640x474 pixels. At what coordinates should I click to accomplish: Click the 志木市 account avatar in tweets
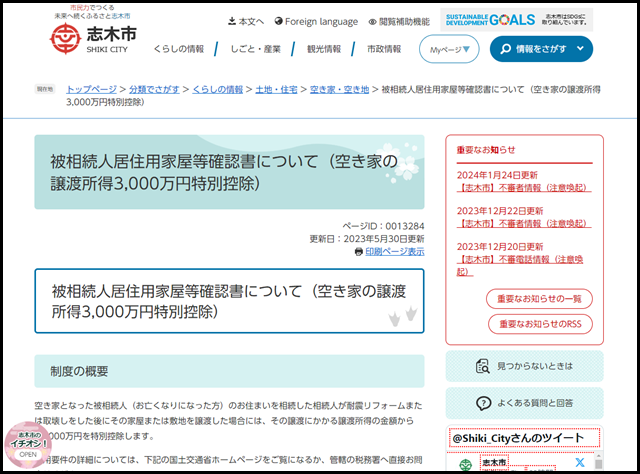[466, 465]
